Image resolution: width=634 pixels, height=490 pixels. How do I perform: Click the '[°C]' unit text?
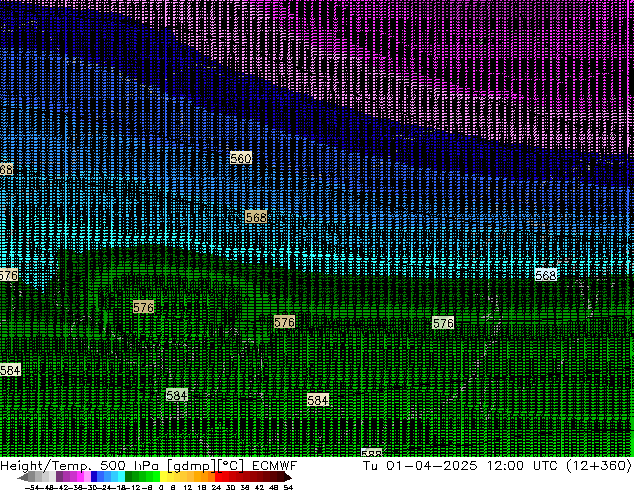pos(231,466)
